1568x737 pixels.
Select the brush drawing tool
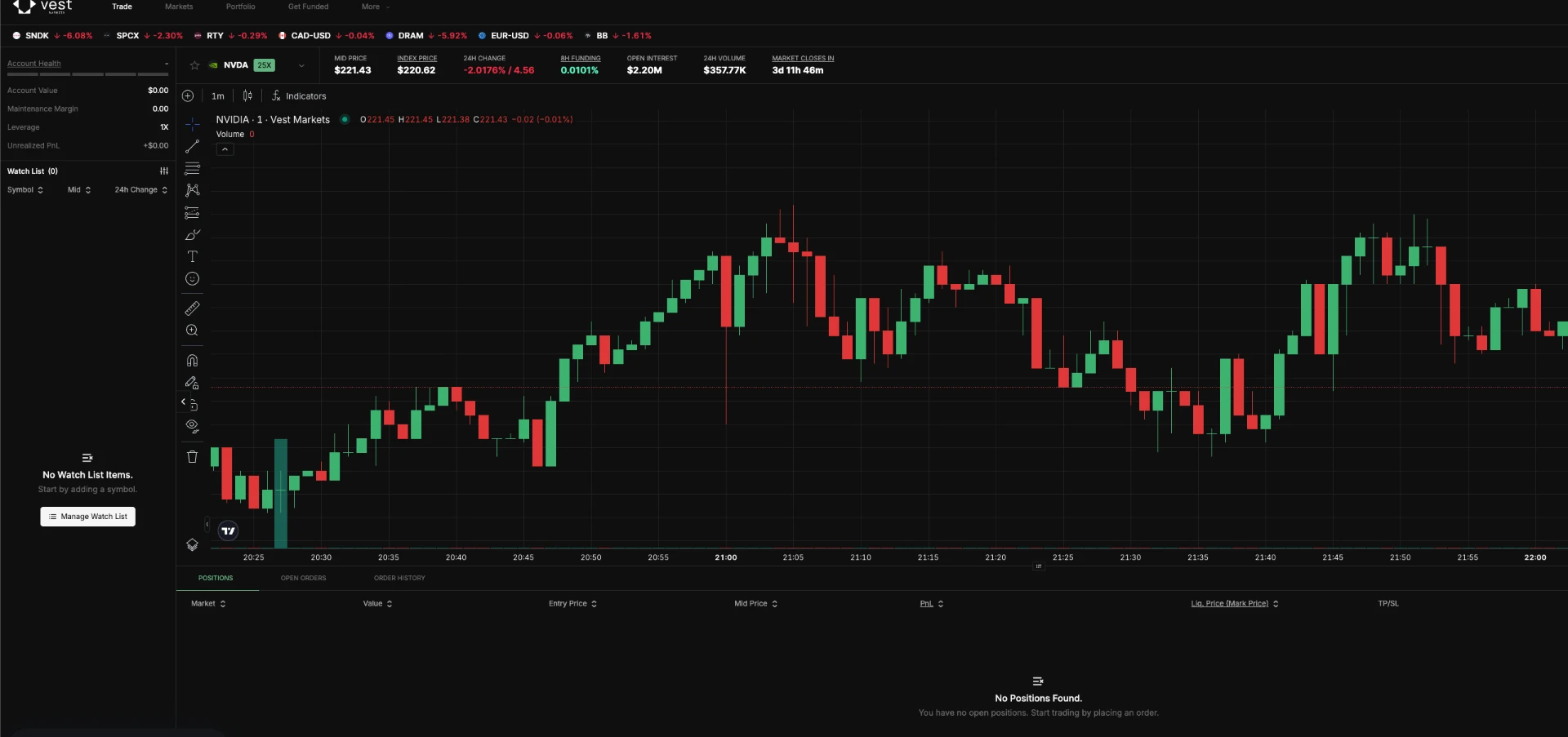click(193, 234)
